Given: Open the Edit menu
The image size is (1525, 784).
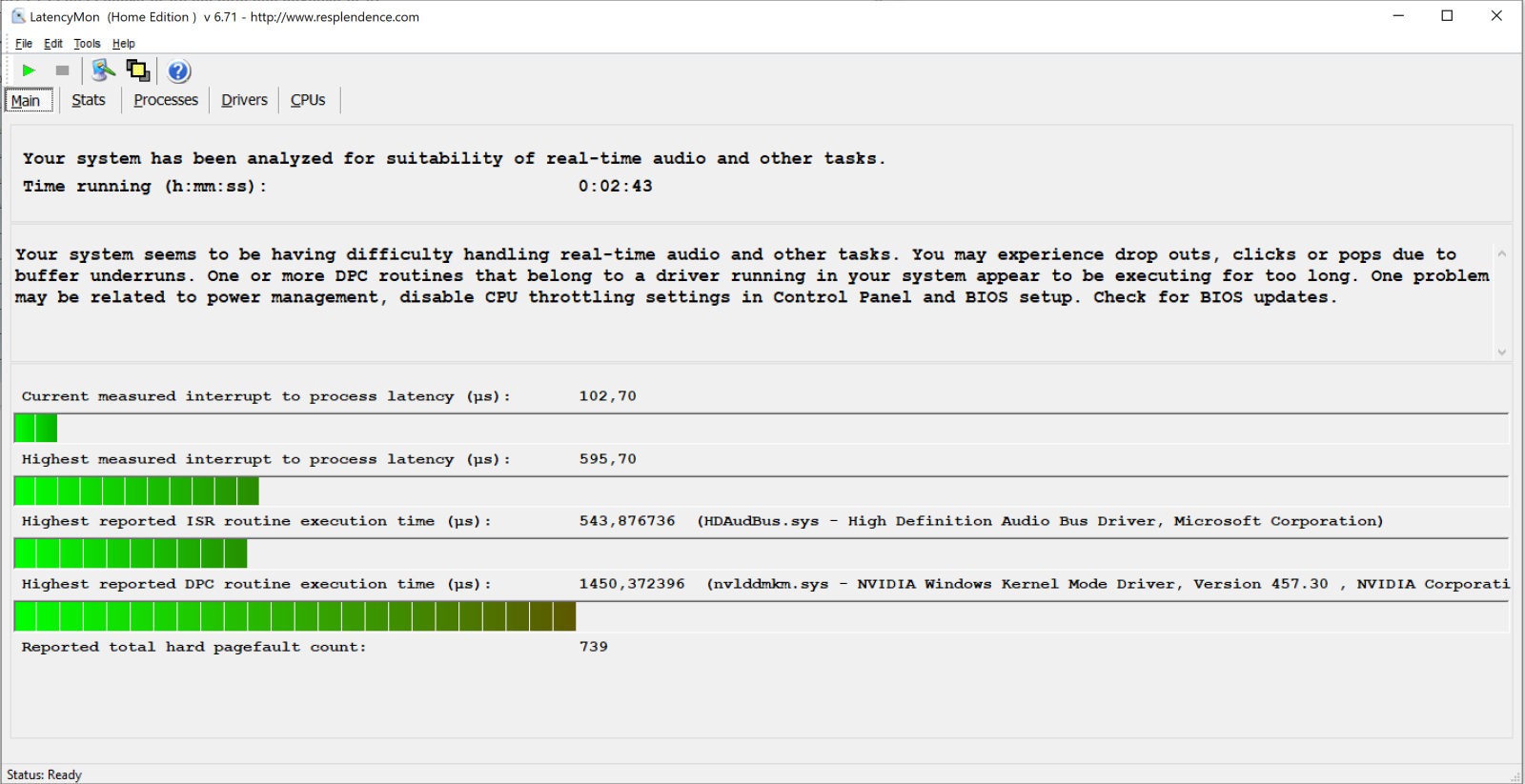Looking at the screenshot, I should coord(53,44).
